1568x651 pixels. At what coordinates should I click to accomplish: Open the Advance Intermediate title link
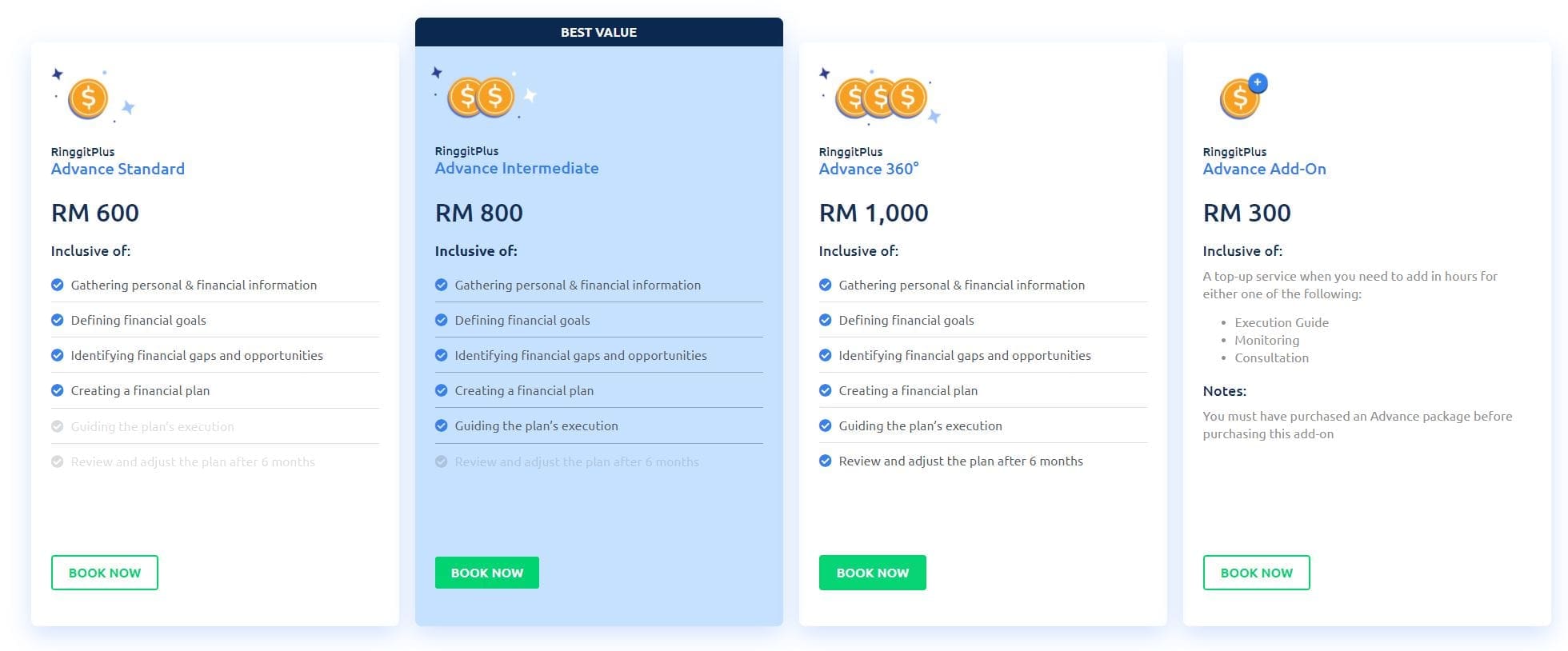(517, 168)
